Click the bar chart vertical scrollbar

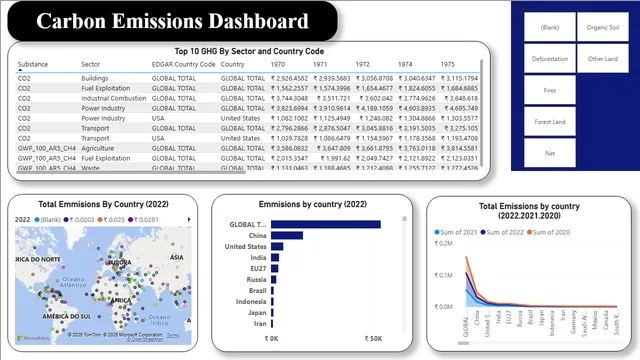coord(404,219)
